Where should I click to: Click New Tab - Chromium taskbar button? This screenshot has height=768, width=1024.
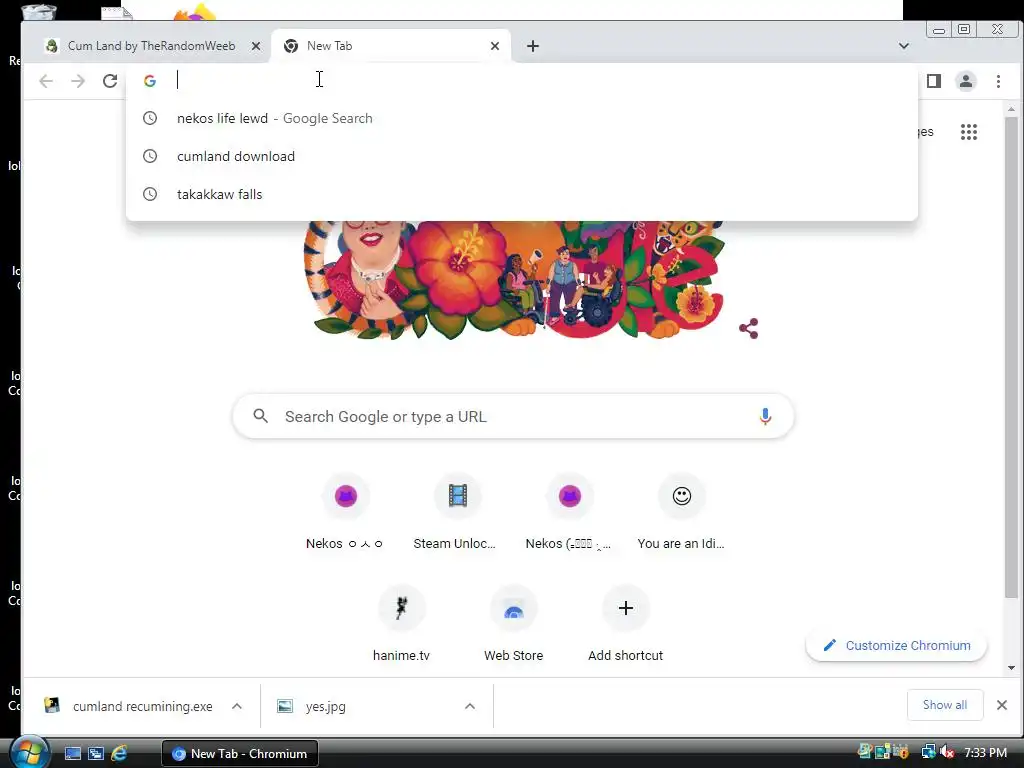tap(240, 753)
